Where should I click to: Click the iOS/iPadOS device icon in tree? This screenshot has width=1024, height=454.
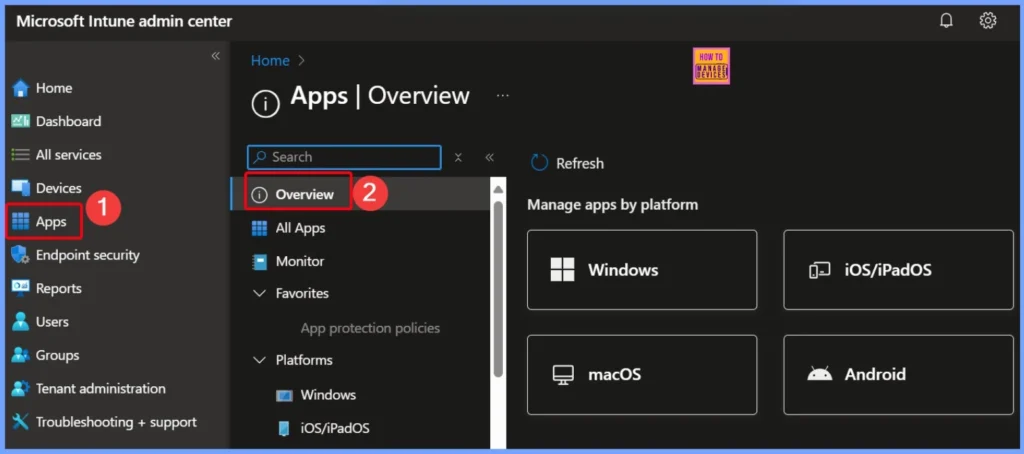[284, 429]
